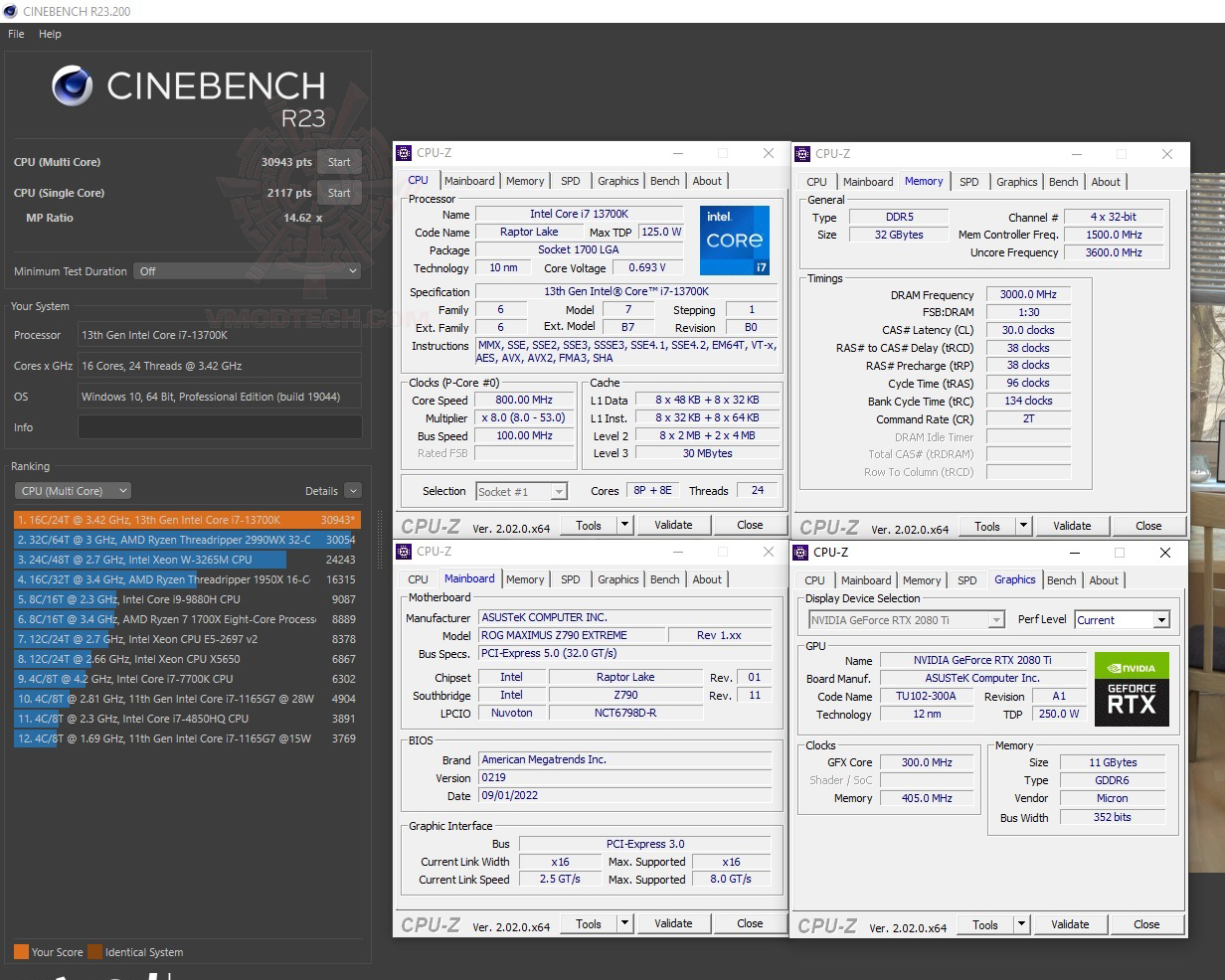
Task: Open the Help menu in Cinebench
Action: 50,34
